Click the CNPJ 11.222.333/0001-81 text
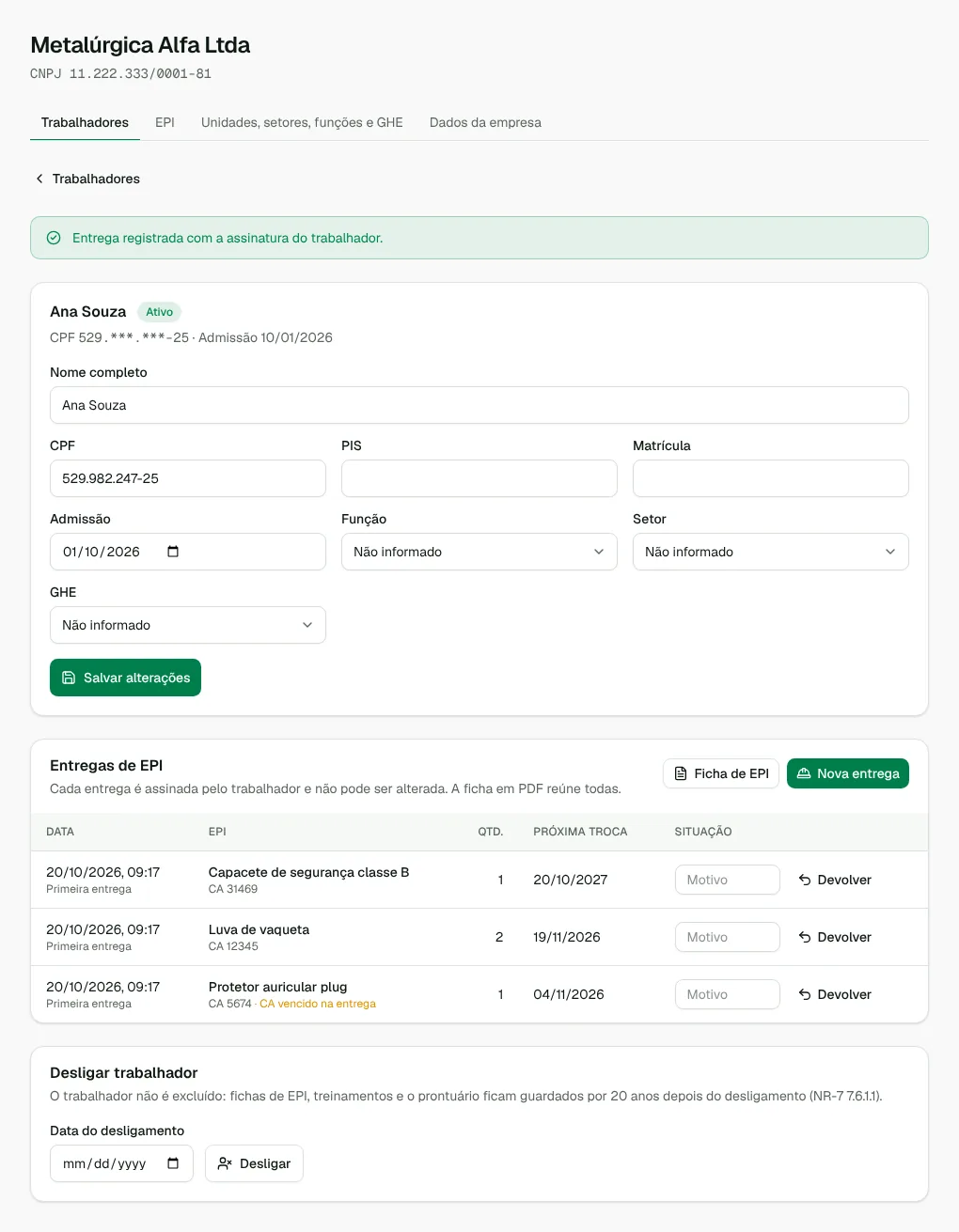Screen dimensions: 959x1232 (120, 73)
